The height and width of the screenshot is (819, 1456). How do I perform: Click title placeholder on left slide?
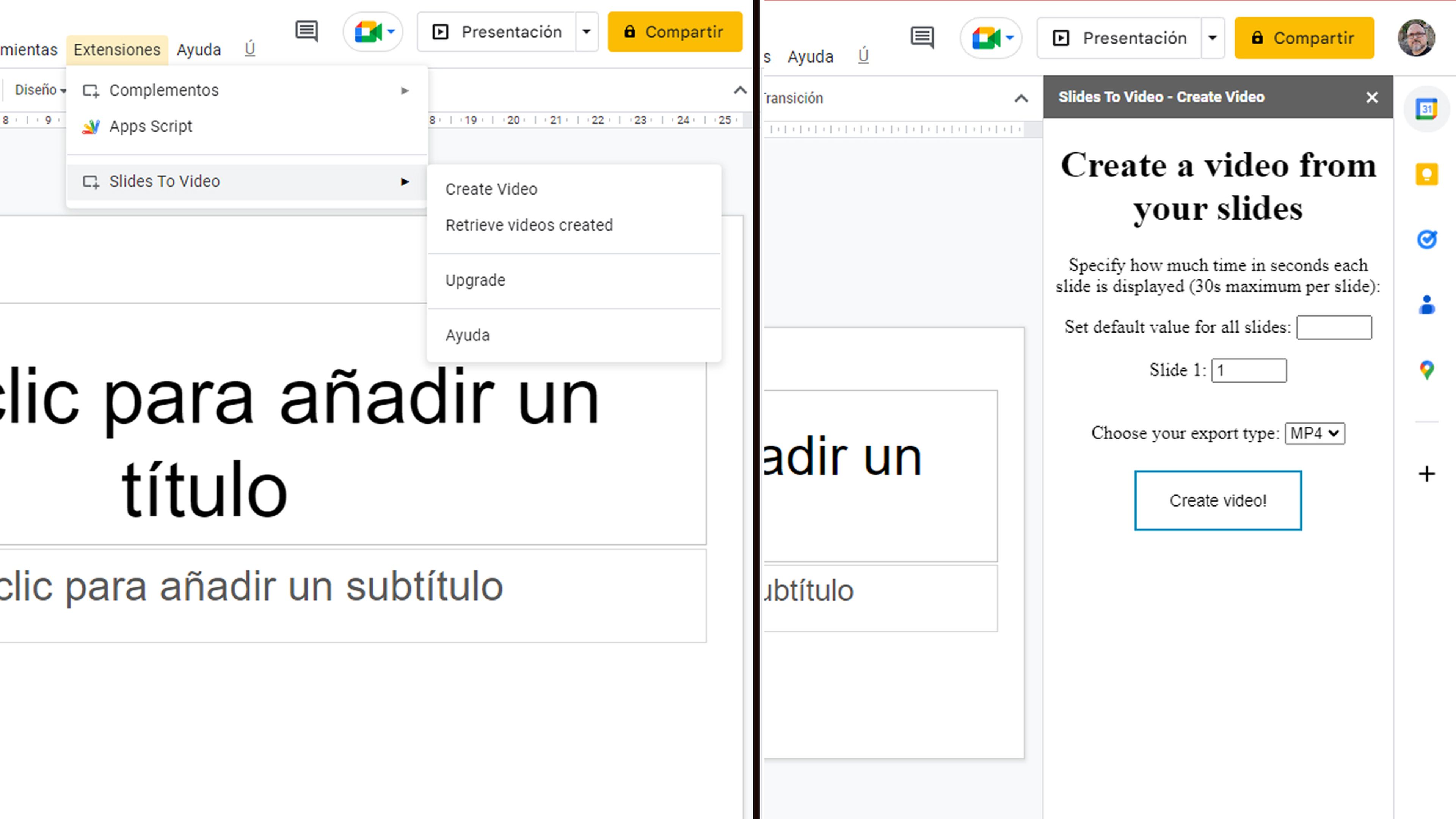pyautogui.click(x=353, y=425)
